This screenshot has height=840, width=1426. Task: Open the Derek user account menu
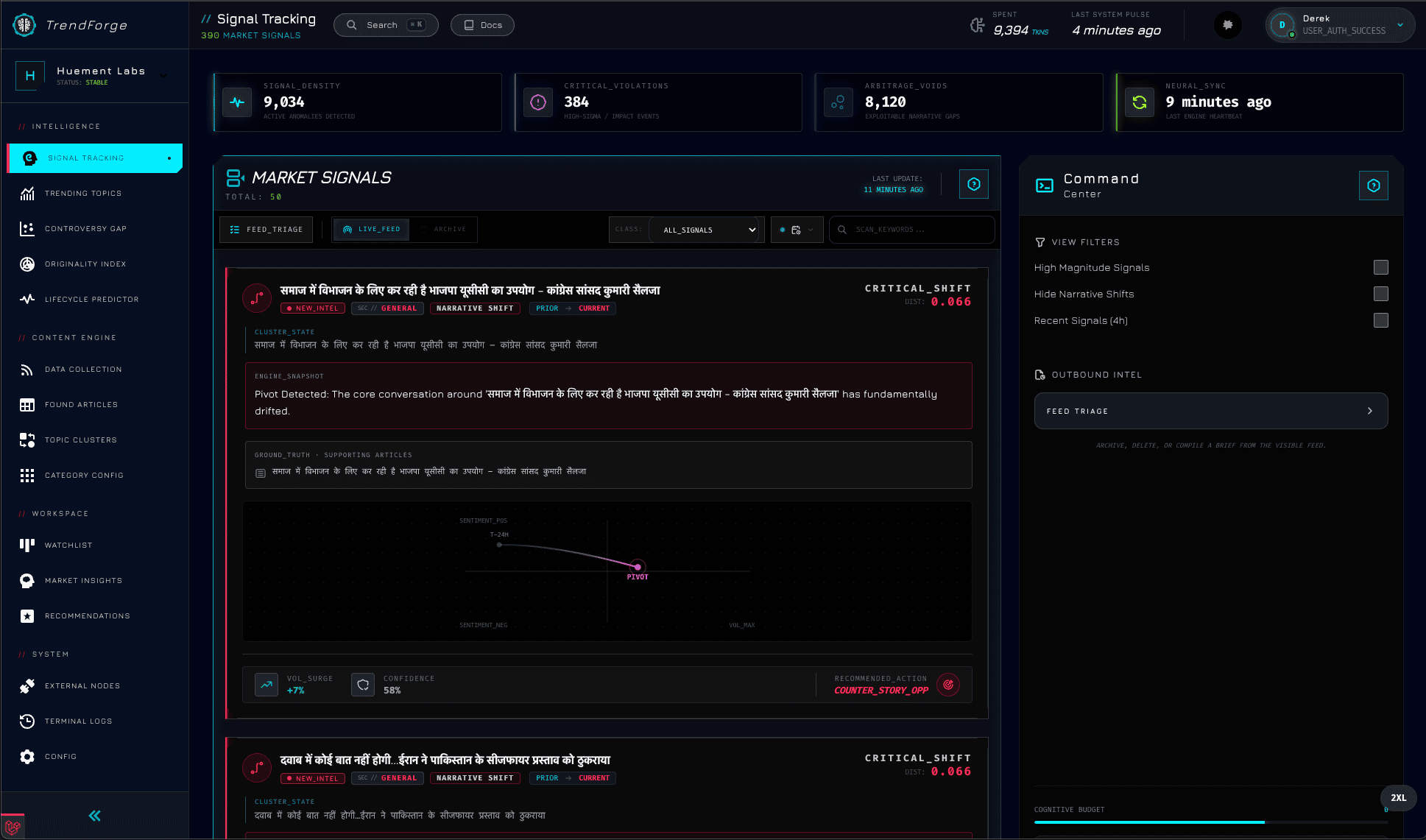point(1340,25)
